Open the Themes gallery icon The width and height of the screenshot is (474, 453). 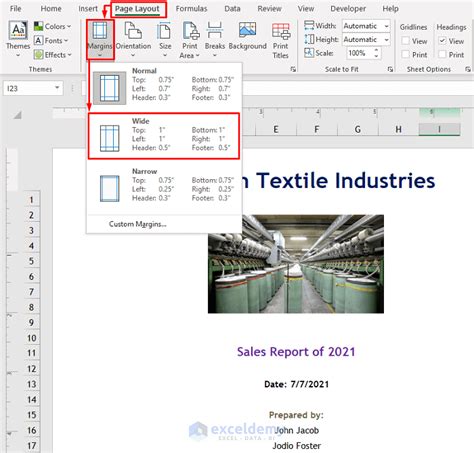click(18, 31)
